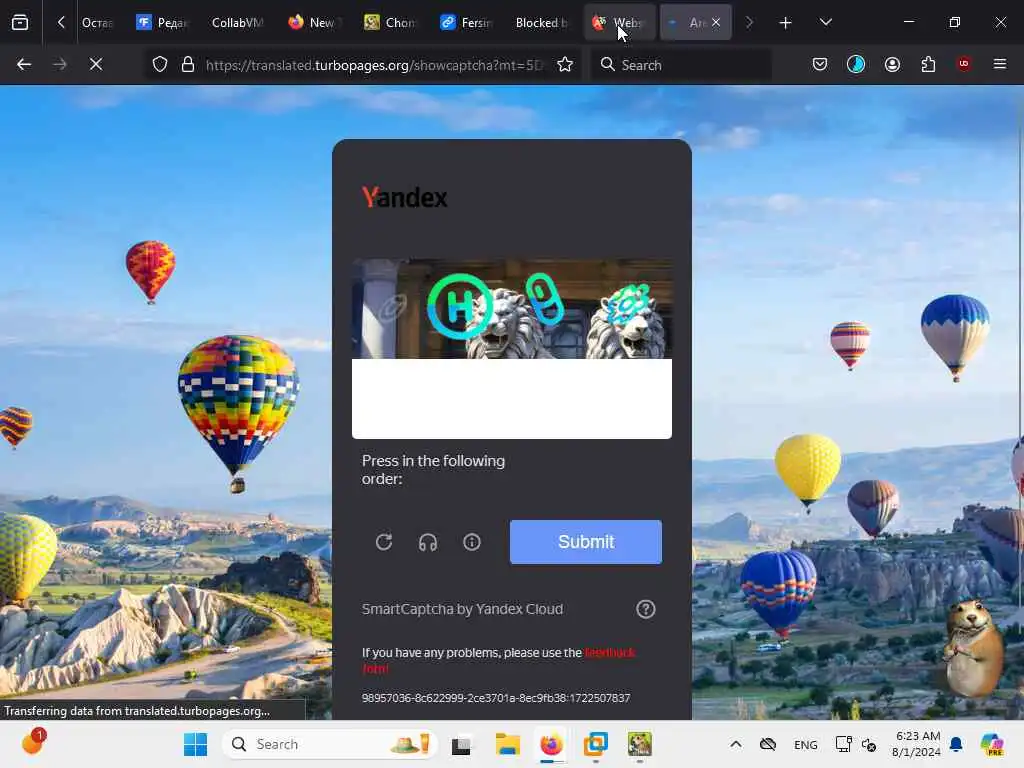Refresh the captcha image
The image size is (1024, 768).
tap(384, 542)
